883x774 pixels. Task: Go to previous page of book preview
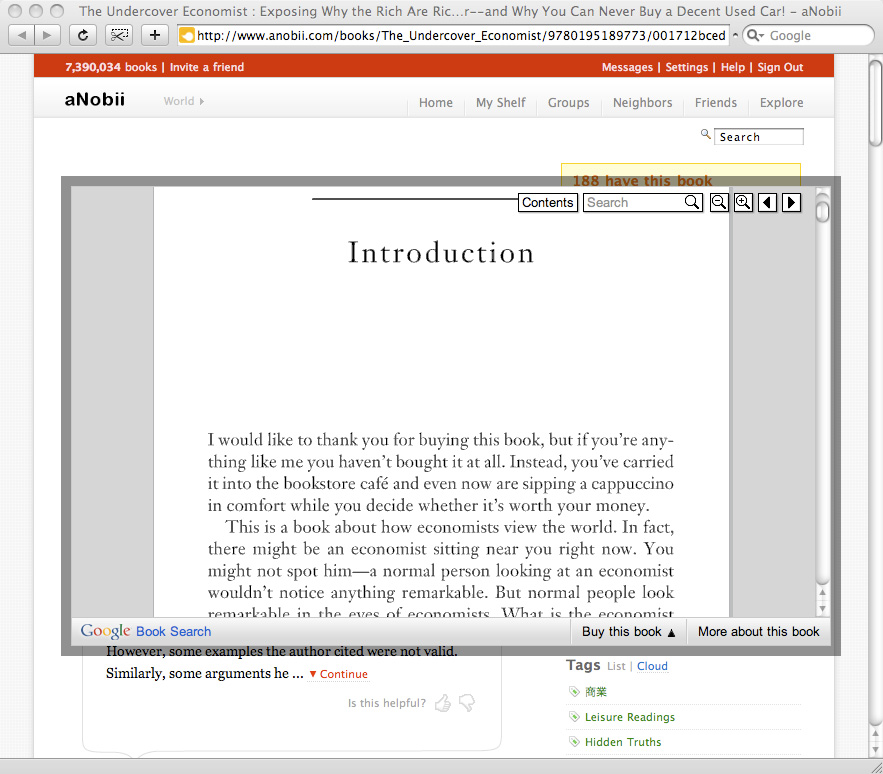(x=767, y=203)
